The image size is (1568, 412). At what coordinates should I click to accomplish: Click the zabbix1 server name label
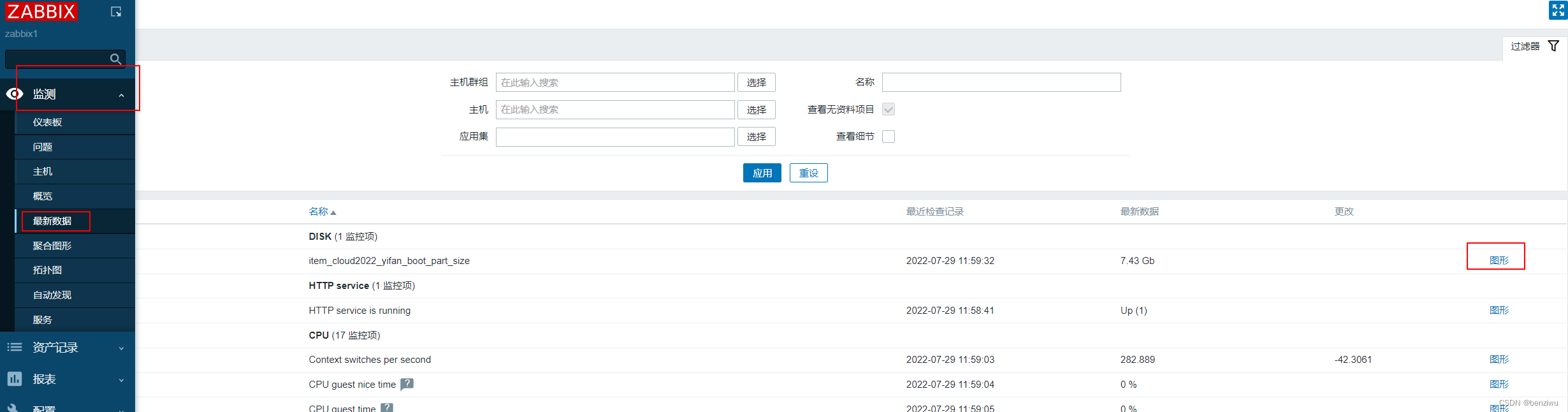tap(21, 34)
